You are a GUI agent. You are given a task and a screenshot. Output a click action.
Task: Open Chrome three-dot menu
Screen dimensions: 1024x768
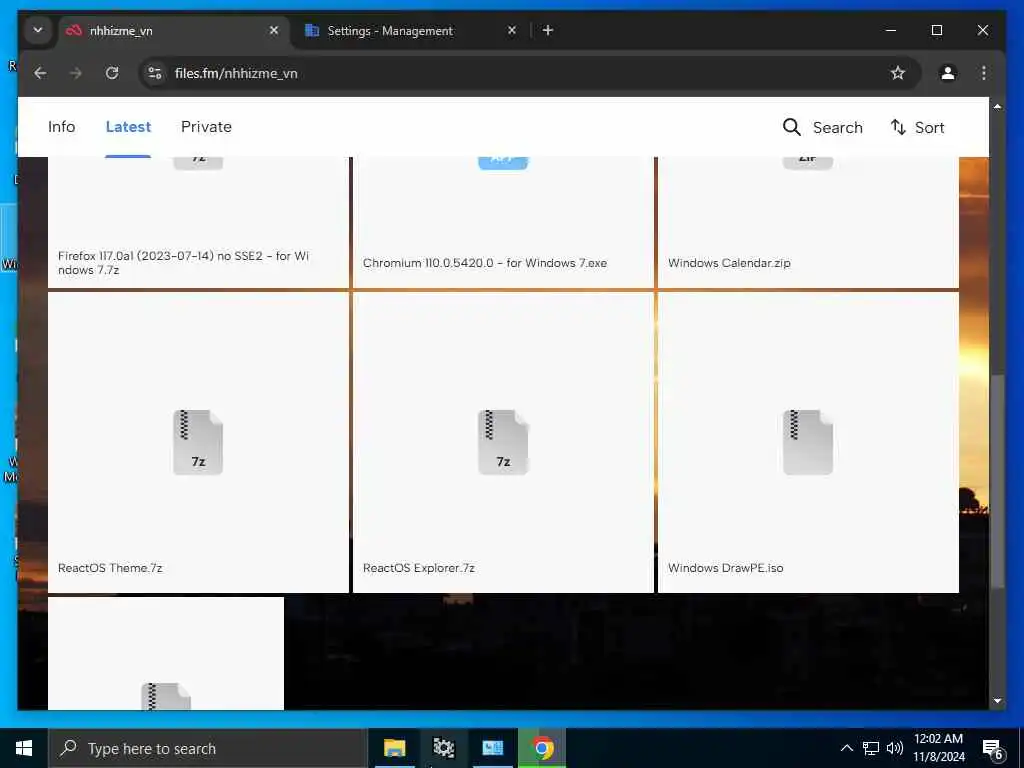[x=984, y=73]
